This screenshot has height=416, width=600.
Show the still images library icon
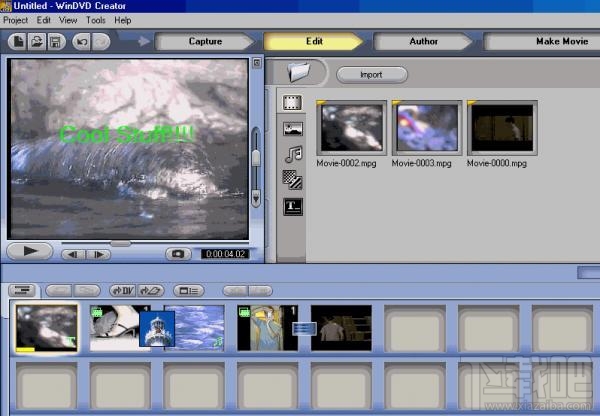pyautogui.click(x=293, y=129)
